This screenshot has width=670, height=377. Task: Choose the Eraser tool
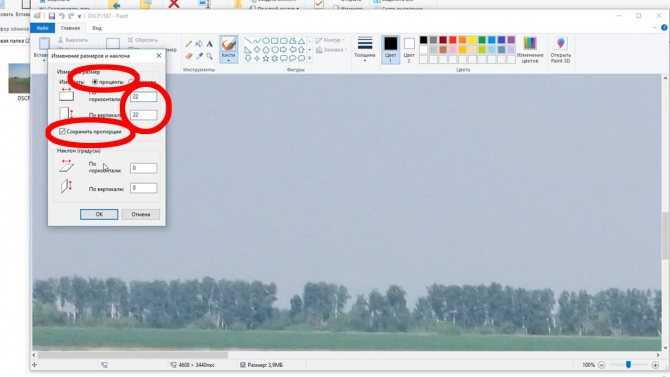188,56
